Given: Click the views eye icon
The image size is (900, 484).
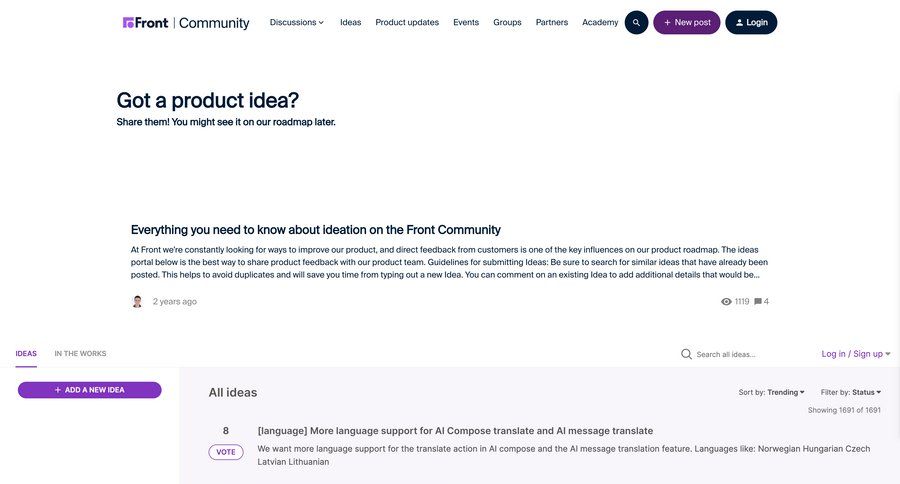Looking at the screenshot, I should coord(726,301).
